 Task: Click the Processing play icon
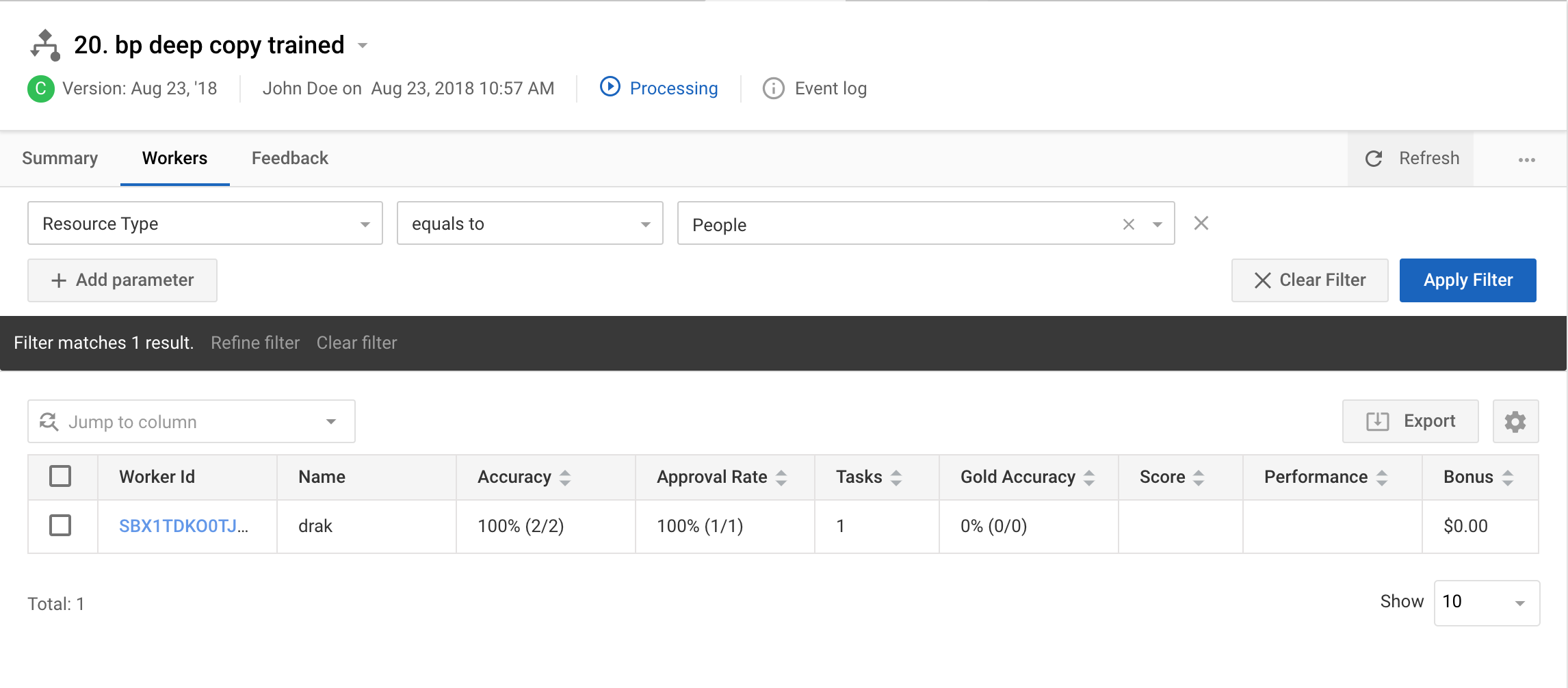[x=610, y=87]
